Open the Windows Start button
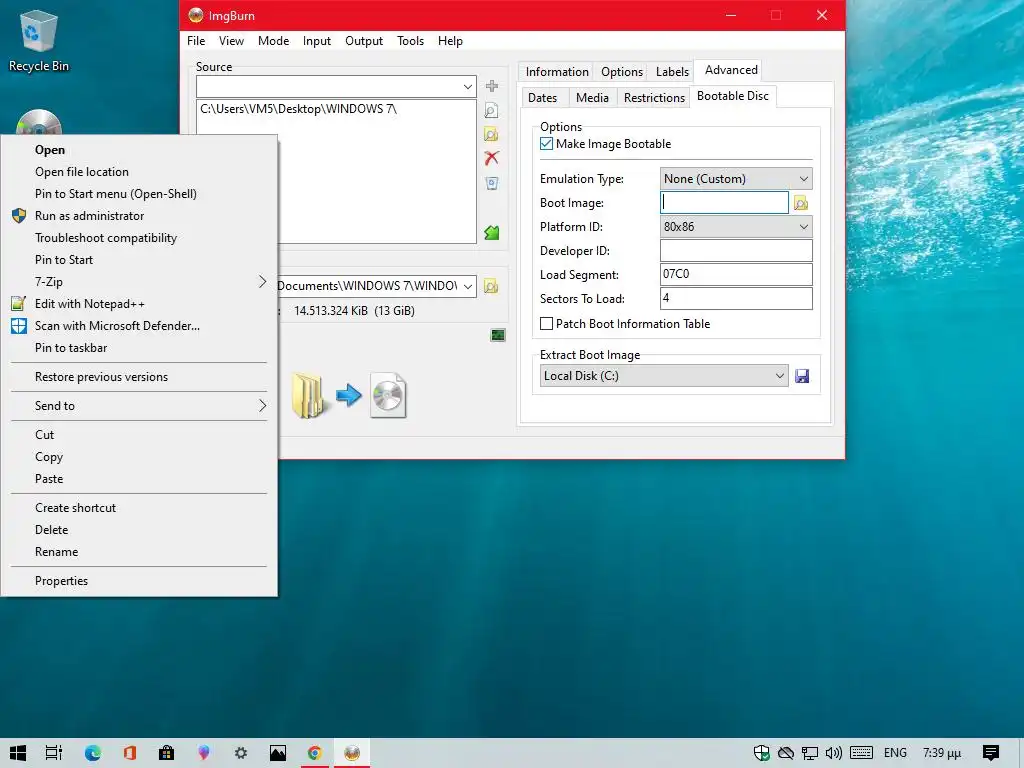The image size is (1024, 768). pyautogui.click(x=18, y=753)
